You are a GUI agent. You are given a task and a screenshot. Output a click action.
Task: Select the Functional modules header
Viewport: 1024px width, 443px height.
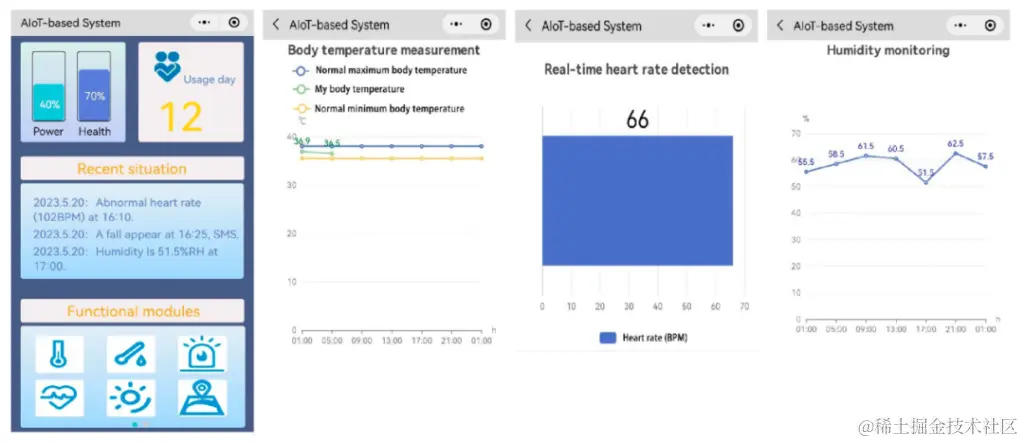tap(132, 311)
